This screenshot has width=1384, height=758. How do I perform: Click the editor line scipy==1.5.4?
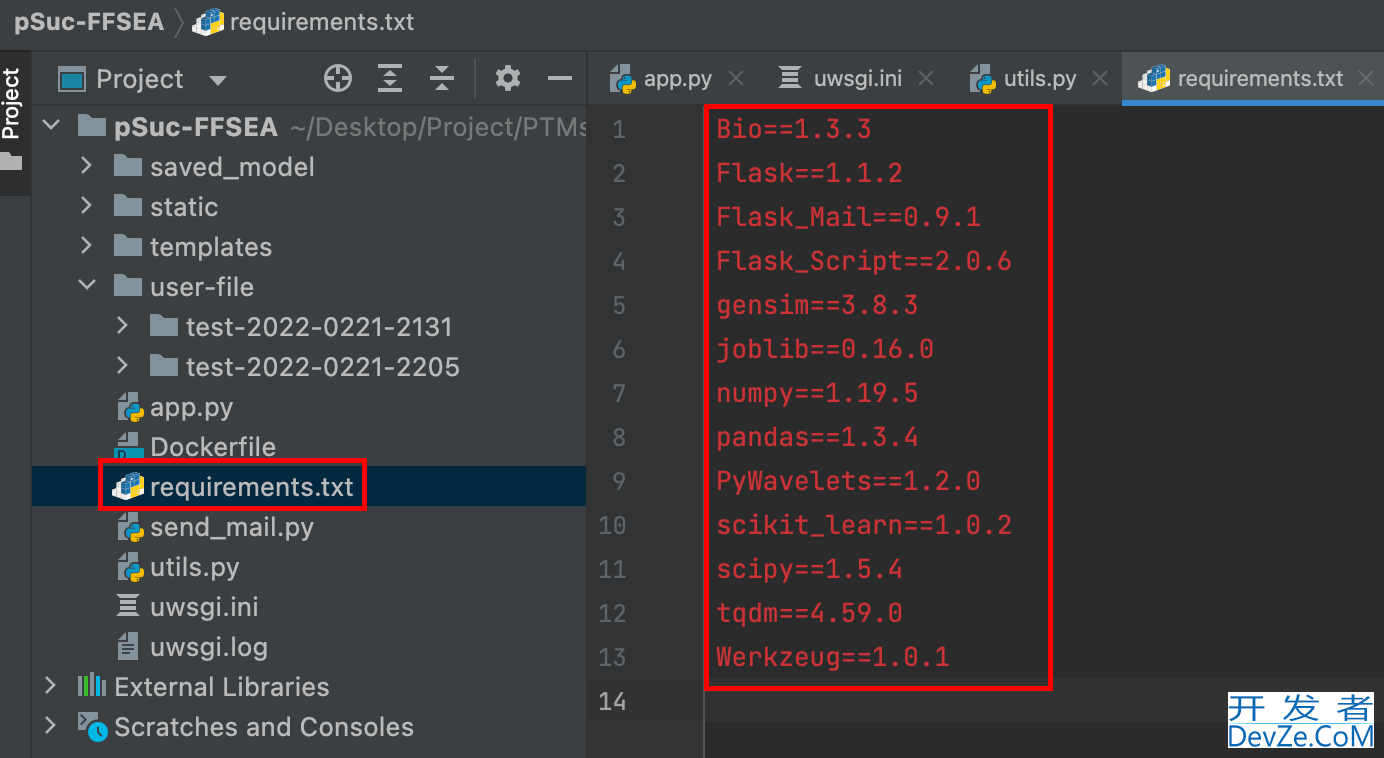tap(809, 568)
